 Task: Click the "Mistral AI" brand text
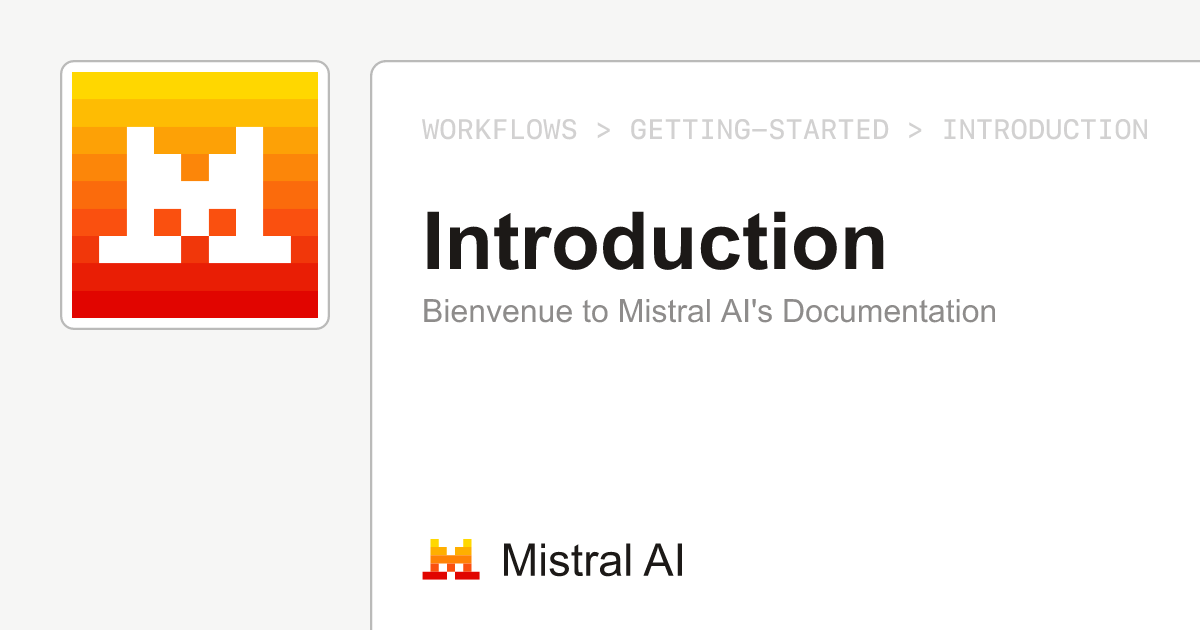coord(592,560)
